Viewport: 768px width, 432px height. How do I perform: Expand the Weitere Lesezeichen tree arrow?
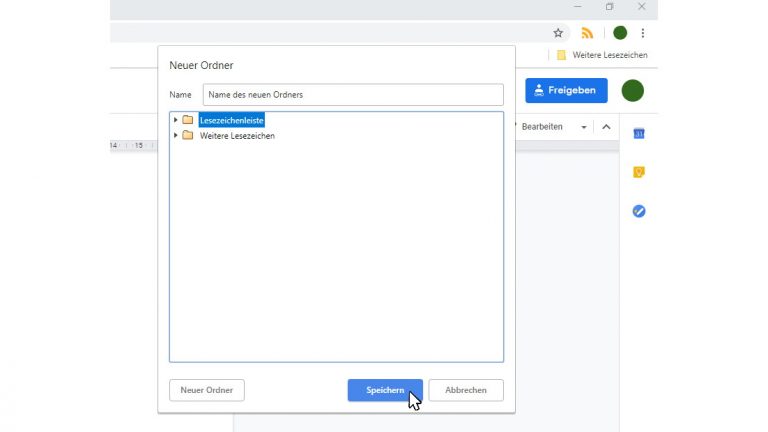176,135
